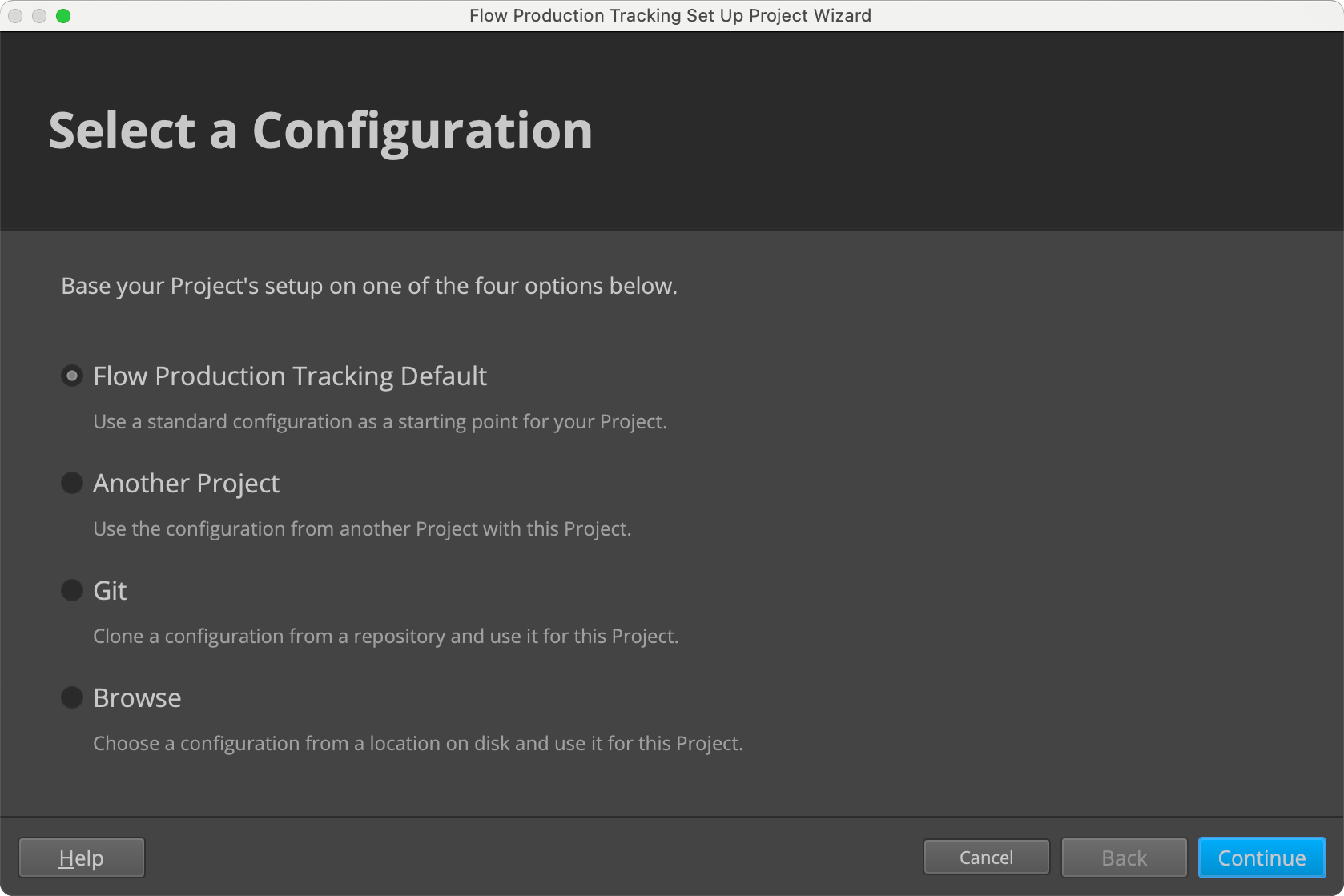Select the Git radio button
The height and width of the screenshot is (896, 1344).
tap(72, 590)
